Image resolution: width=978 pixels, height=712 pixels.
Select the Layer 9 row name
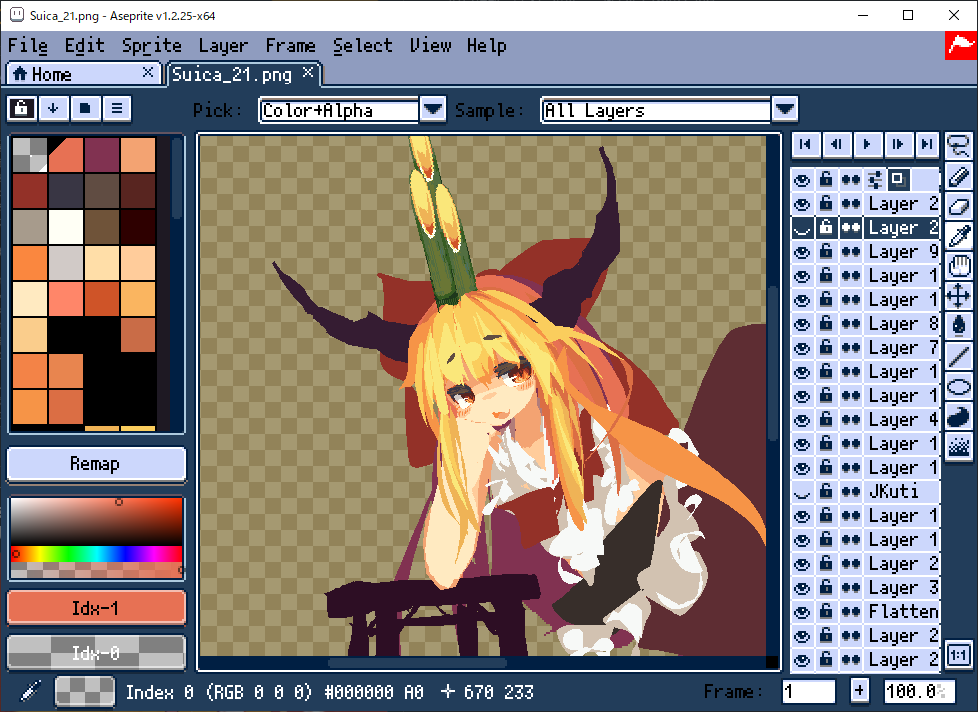[x=903, y=252]
